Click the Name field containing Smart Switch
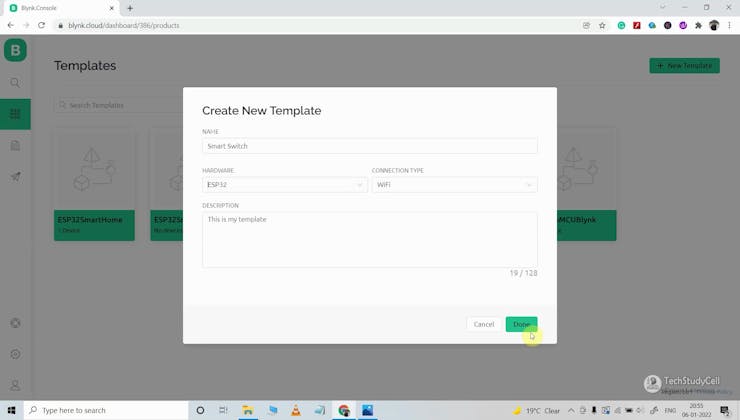 (x=370, y=146)
